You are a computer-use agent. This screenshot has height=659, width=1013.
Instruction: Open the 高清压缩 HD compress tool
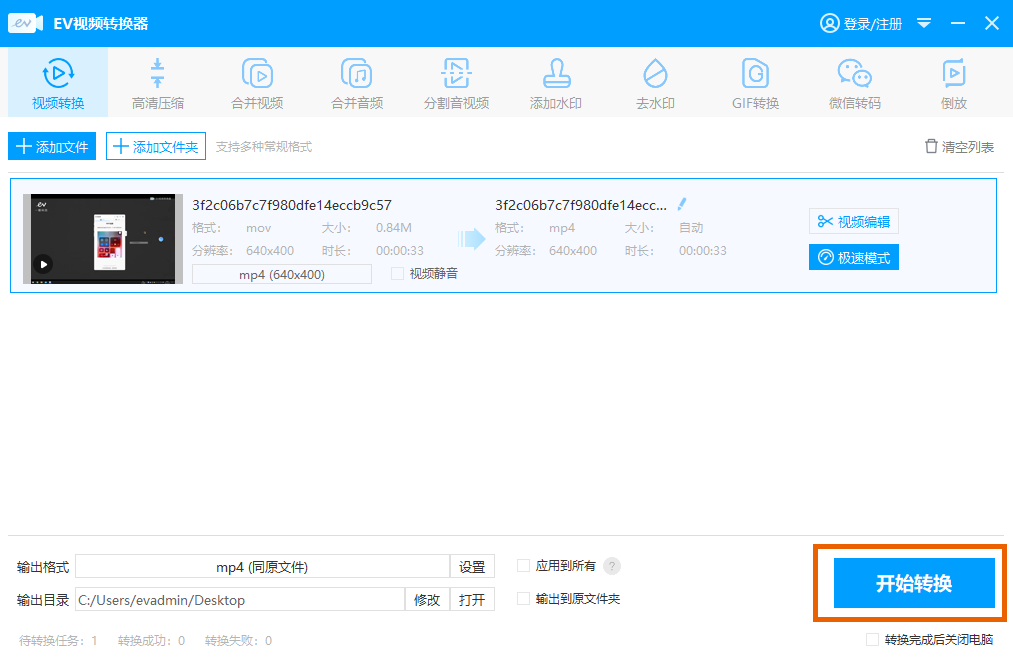158,83
